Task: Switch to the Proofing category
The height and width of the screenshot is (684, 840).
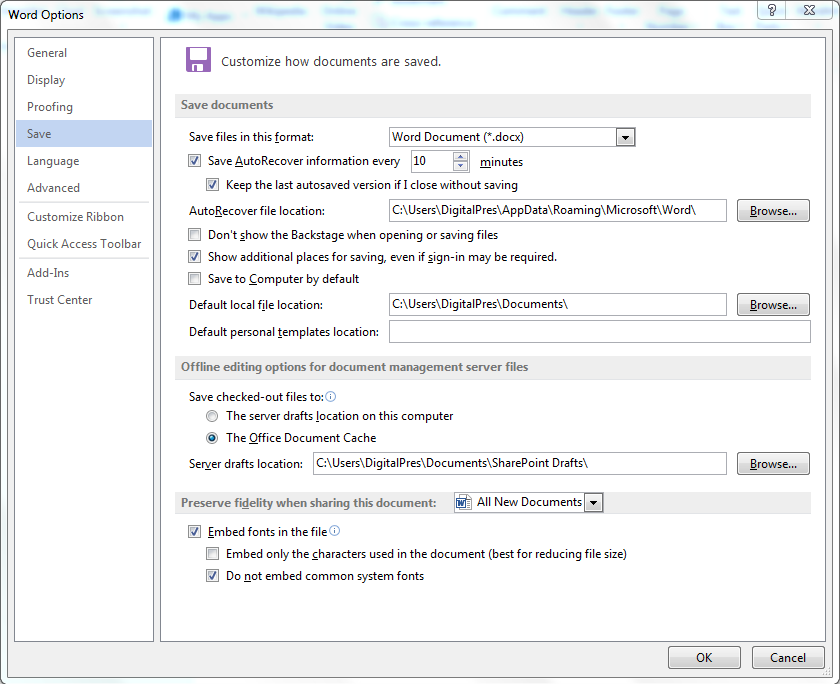Action: (50, 107)
